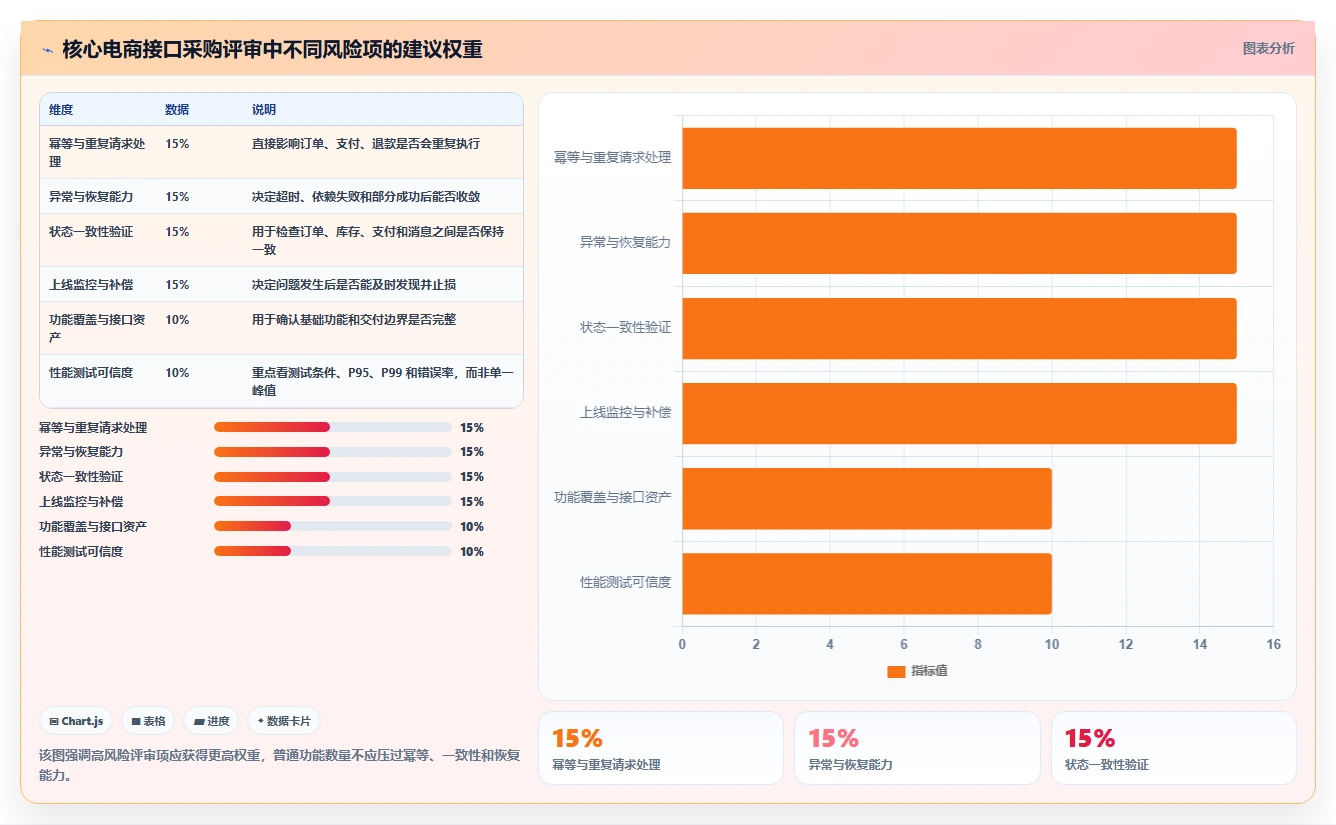Click table cell 状态一致性验证
The image size is (1336, 825).
[x=91, y=231]
